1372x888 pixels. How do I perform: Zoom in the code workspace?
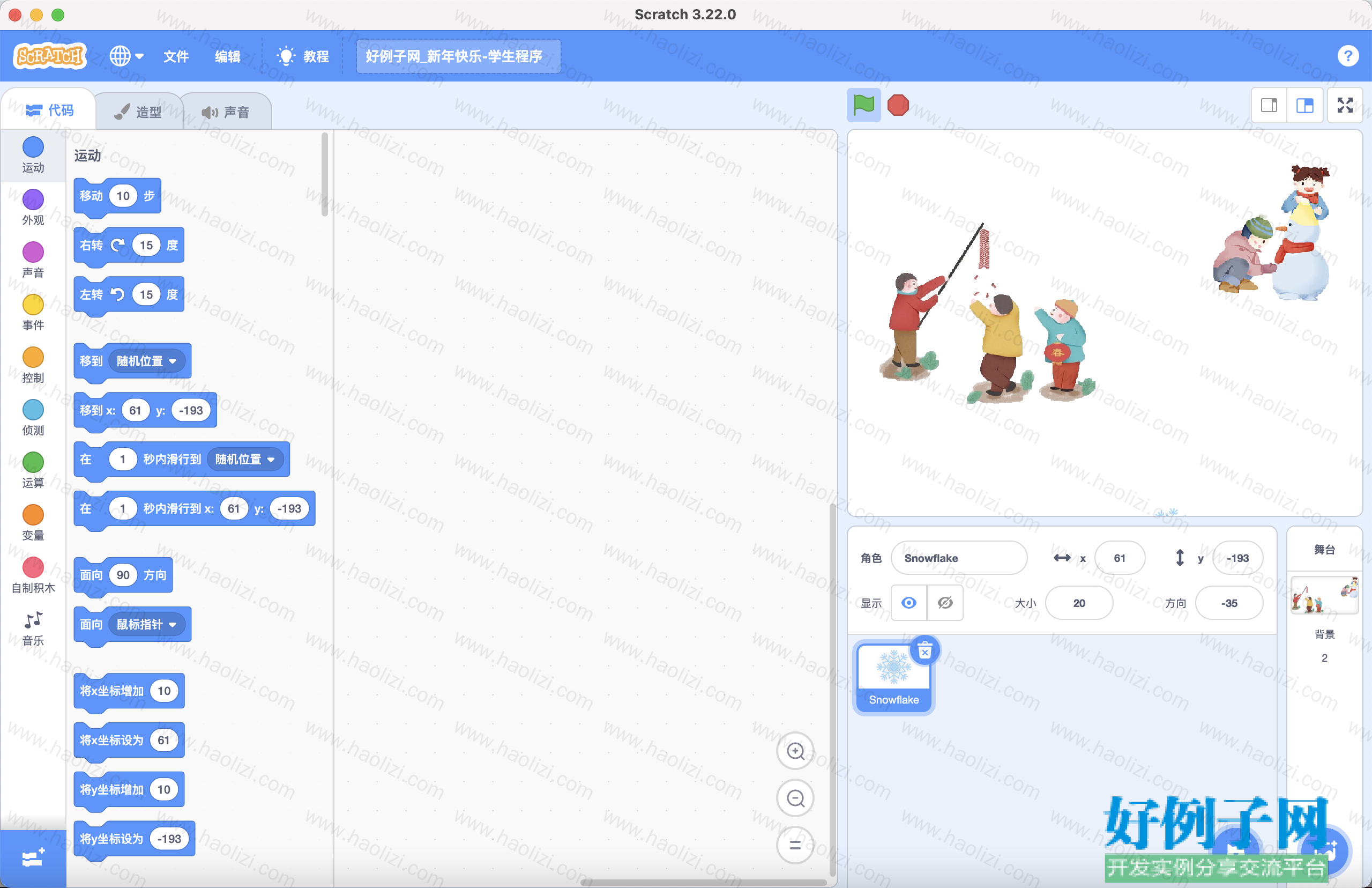(x=795, y=751)
